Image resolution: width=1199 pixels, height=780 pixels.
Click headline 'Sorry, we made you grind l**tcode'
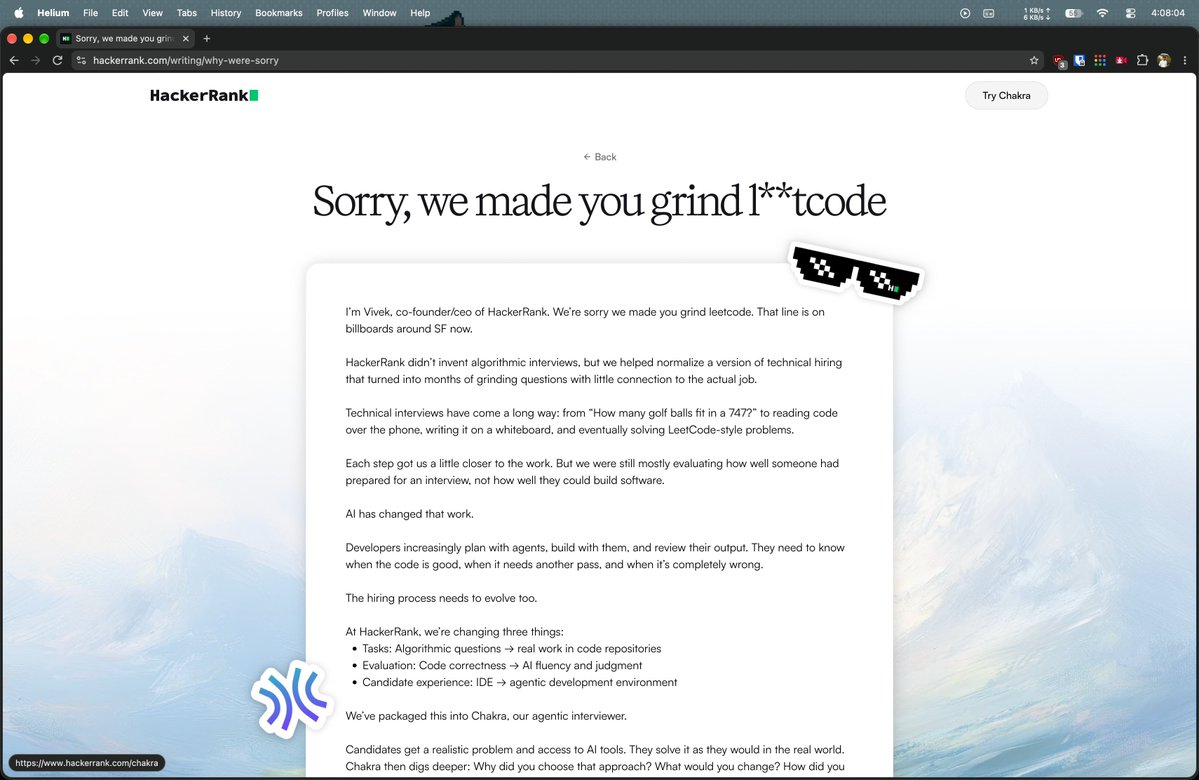tap(599, 201)
